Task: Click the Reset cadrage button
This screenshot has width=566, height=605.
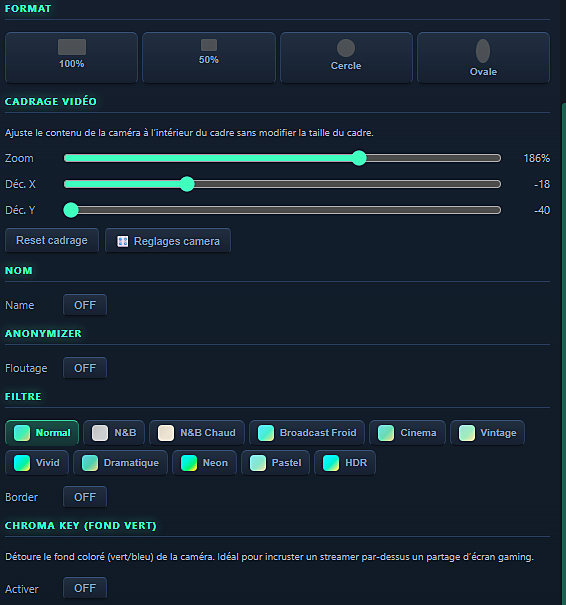Action: point(52,240)
